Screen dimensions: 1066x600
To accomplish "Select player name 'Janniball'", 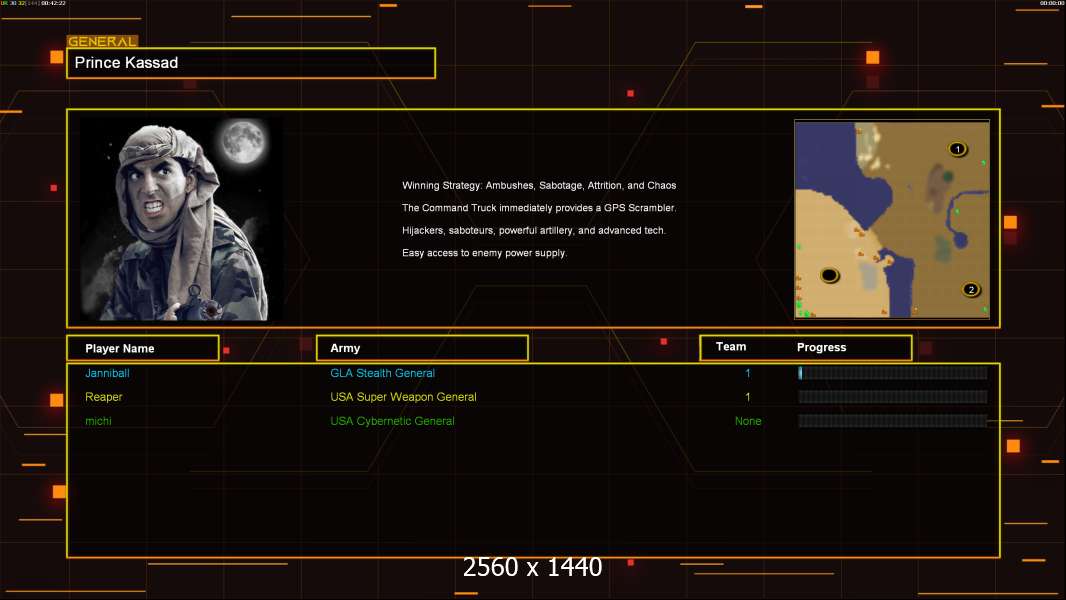I will pos(107,373).
